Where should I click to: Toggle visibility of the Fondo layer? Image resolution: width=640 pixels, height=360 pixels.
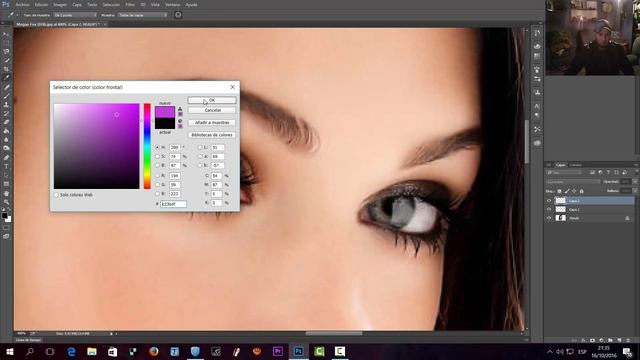coord(549,218)
